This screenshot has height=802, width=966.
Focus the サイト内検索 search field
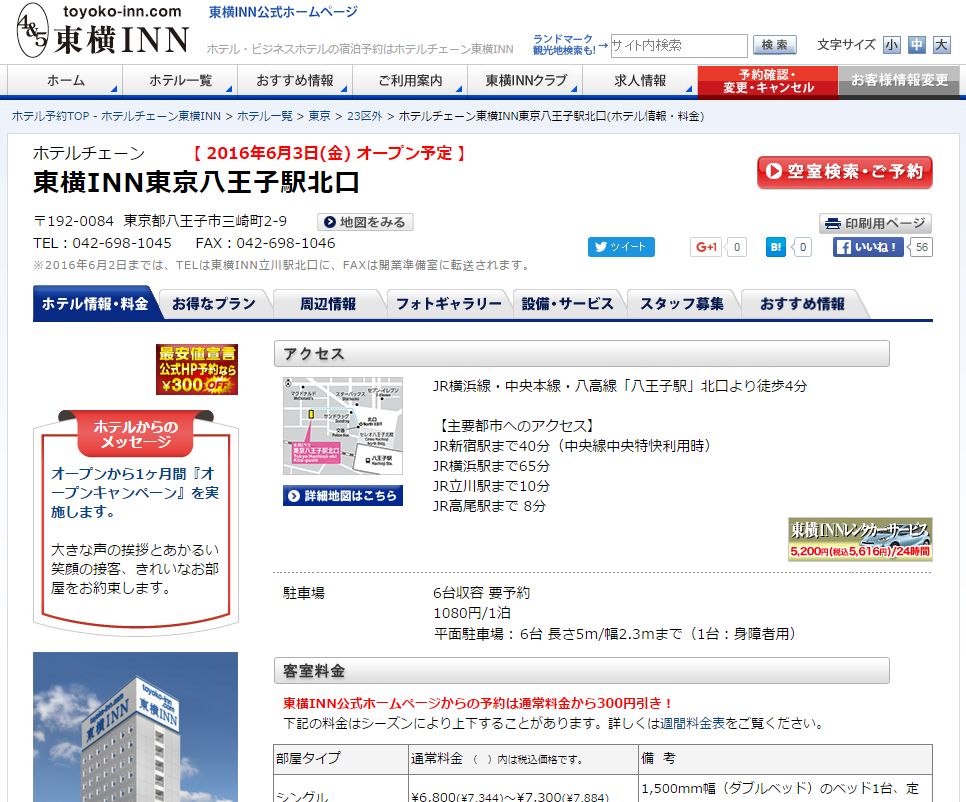point(679,46)
